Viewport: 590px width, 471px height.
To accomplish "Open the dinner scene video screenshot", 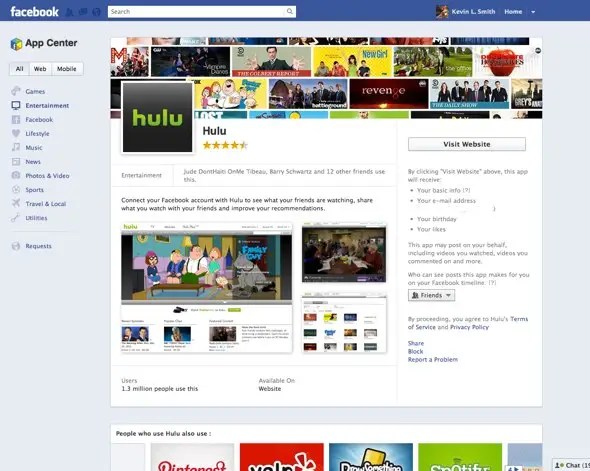I will tap(344, 252).
